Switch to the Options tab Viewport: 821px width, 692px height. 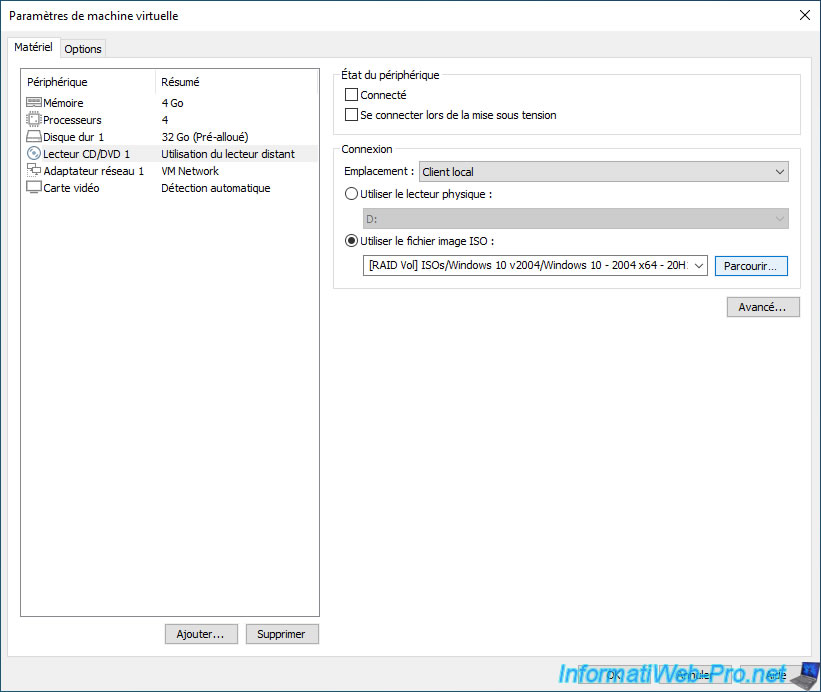click(83, 49)
